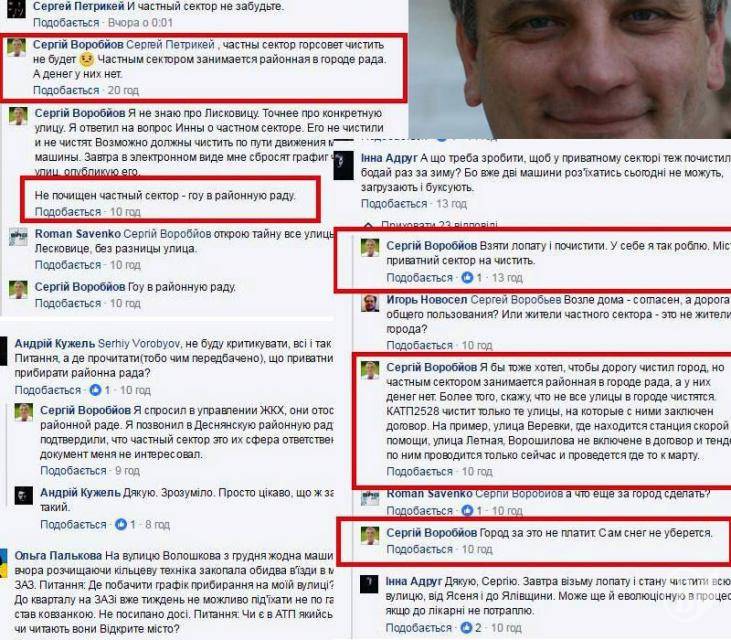The height and width of the screenshot is (640, 731).
Task: Like Сергей Петрикей's comment at top
Action: tap(66, 22)
